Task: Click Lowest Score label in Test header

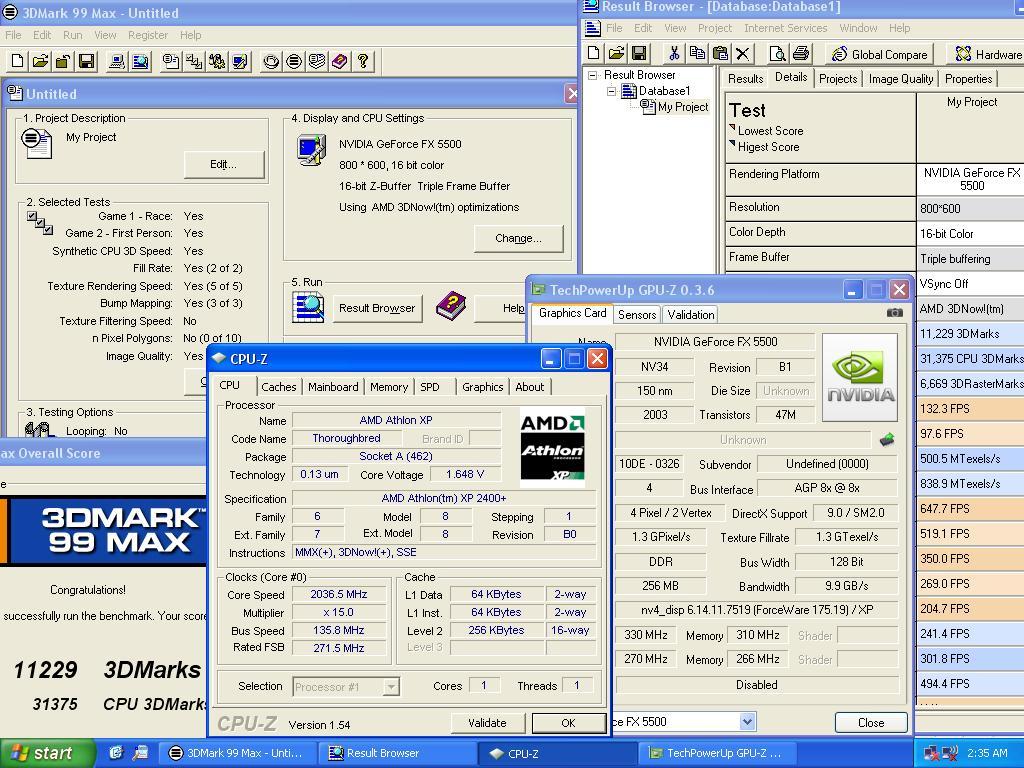Action: pos(770,131)
